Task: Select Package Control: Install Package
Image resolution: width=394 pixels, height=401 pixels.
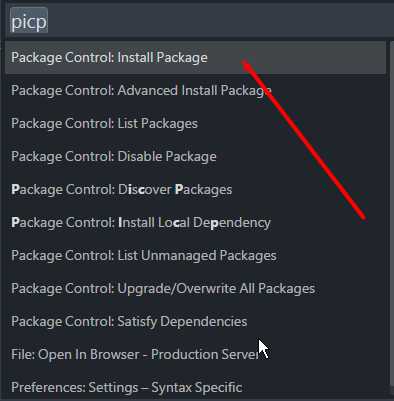Action: pyautogui.click(x=195, y=58)
